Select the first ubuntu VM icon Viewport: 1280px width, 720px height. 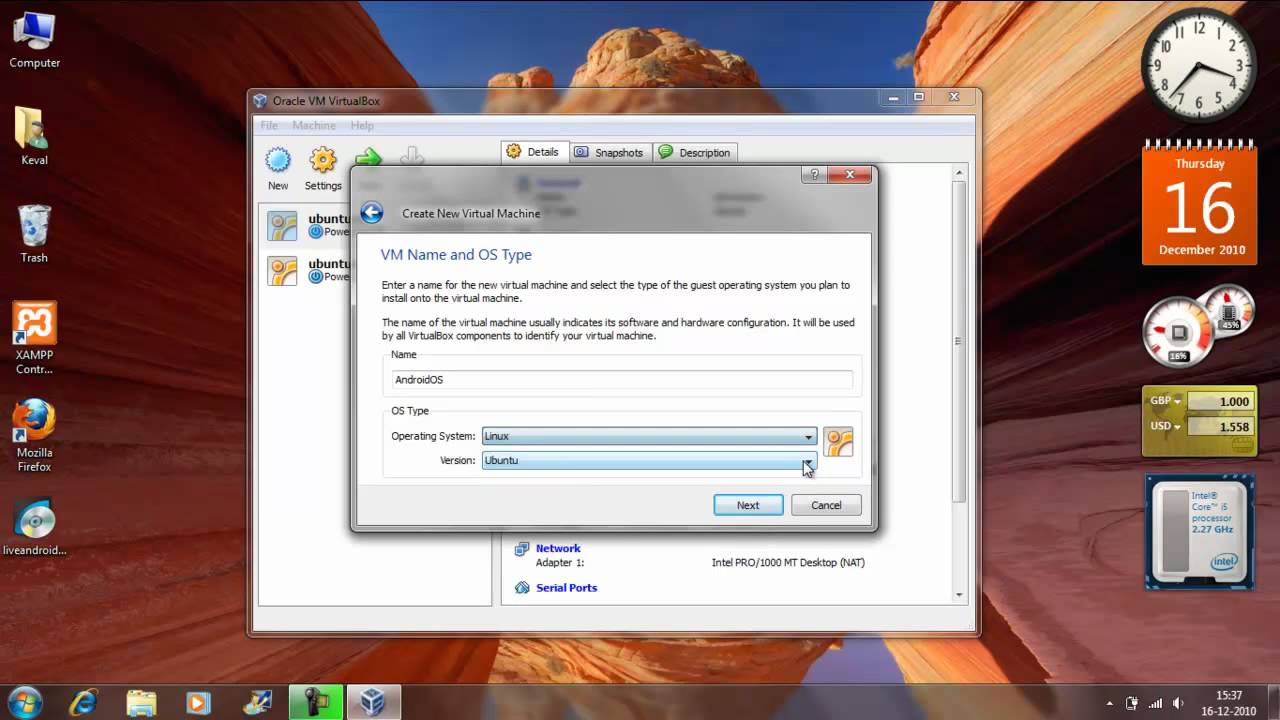[282, 225]
